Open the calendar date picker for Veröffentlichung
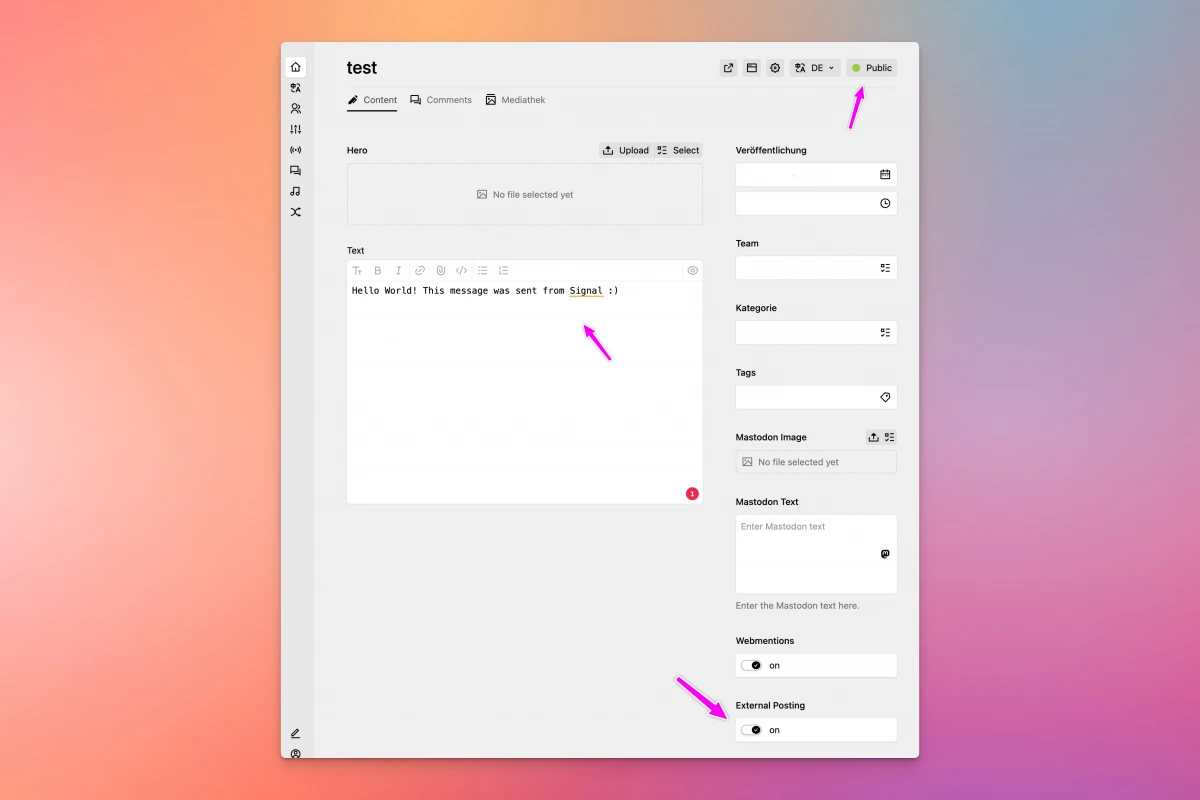The image size is (1200, 800). coord(885,174)
